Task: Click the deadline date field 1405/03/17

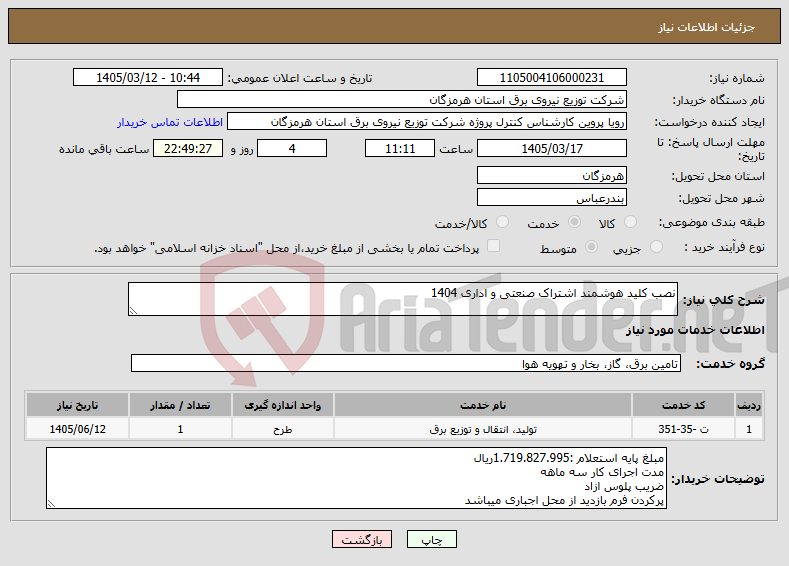Action: [551, 148]
